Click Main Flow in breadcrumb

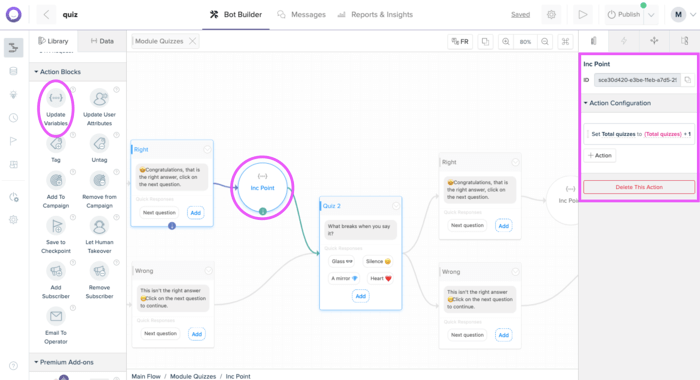pyautogui.click(x=146, y=376)
